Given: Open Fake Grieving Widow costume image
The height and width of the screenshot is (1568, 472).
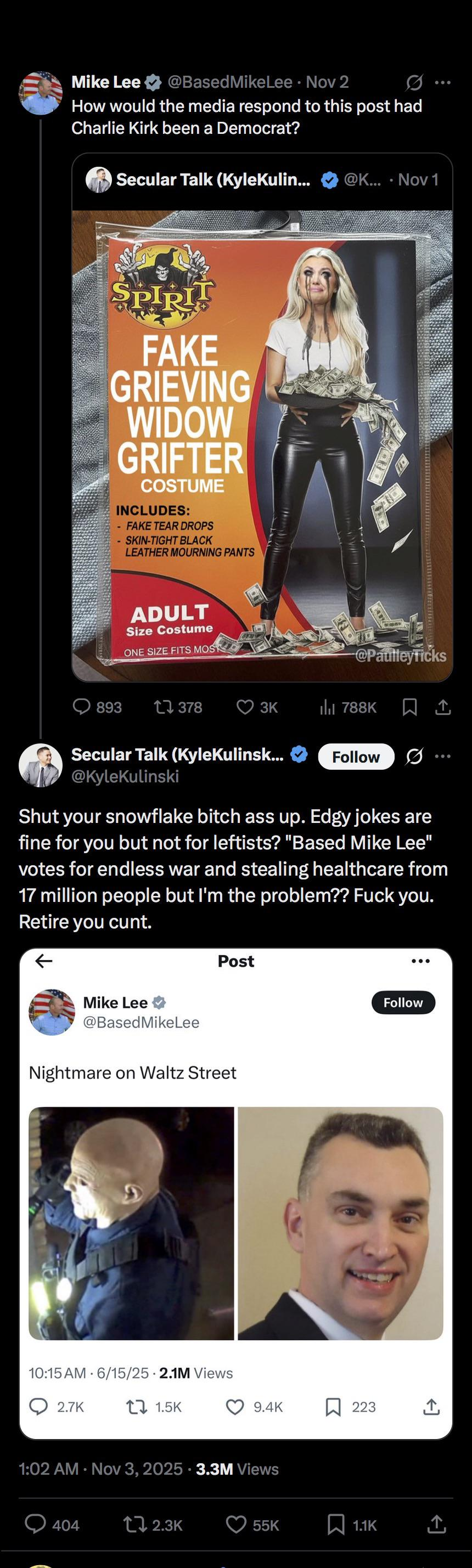Looking at the screenshot, I should 262,445.
